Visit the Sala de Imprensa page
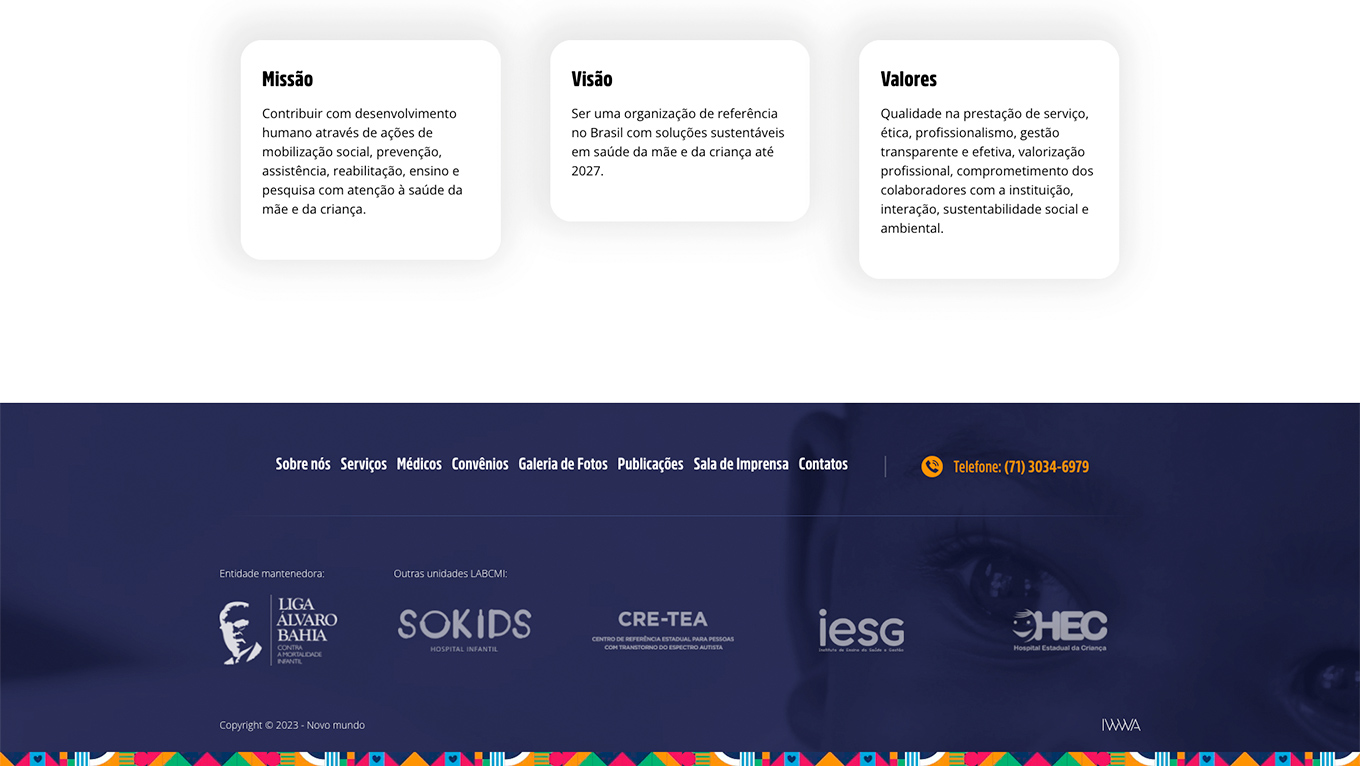Viewport: 1360px width, 766px height. [741, 464]
